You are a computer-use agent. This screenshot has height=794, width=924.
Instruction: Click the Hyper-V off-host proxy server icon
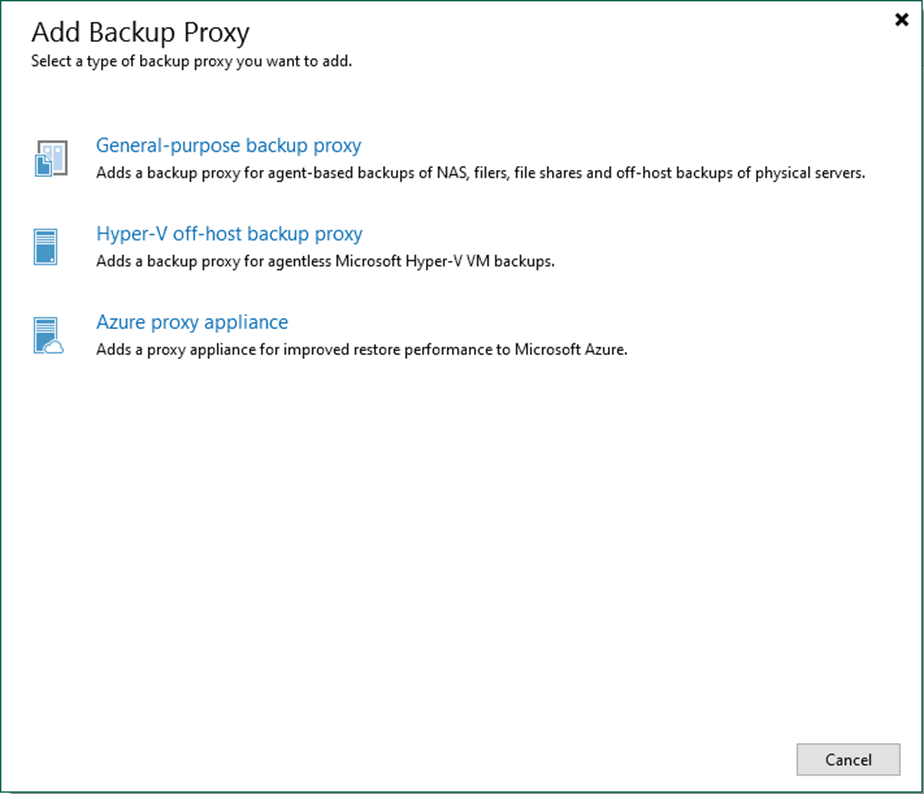(x=45, y=246)
